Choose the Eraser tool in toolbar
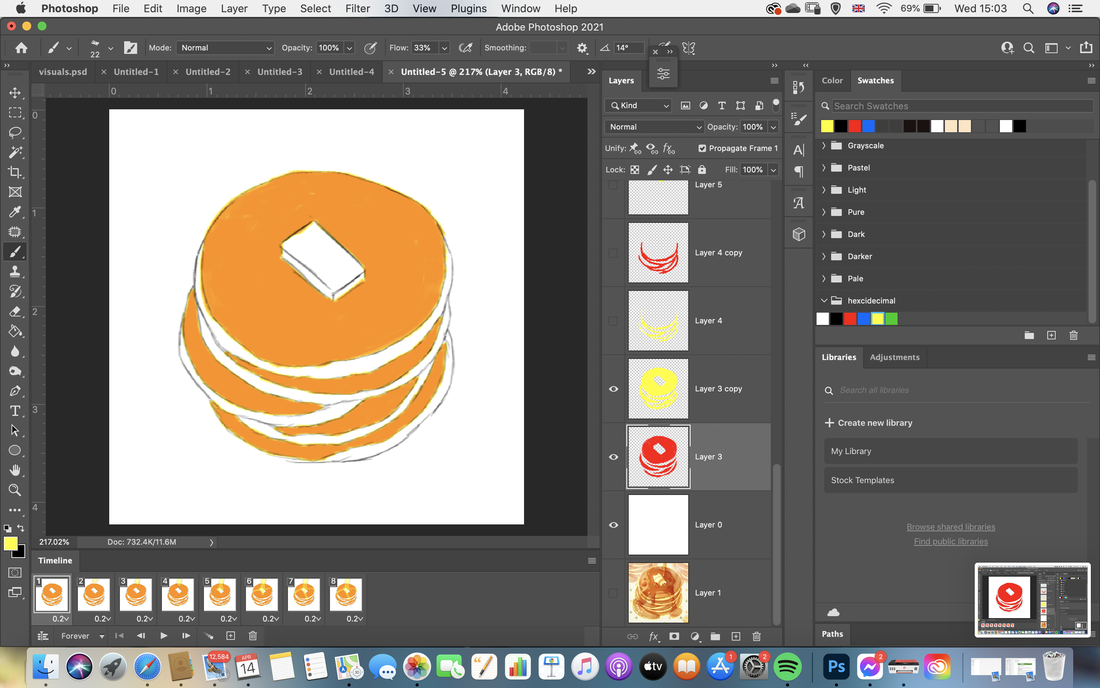This screenshot has width=1100, height=688. click(15, 311)
